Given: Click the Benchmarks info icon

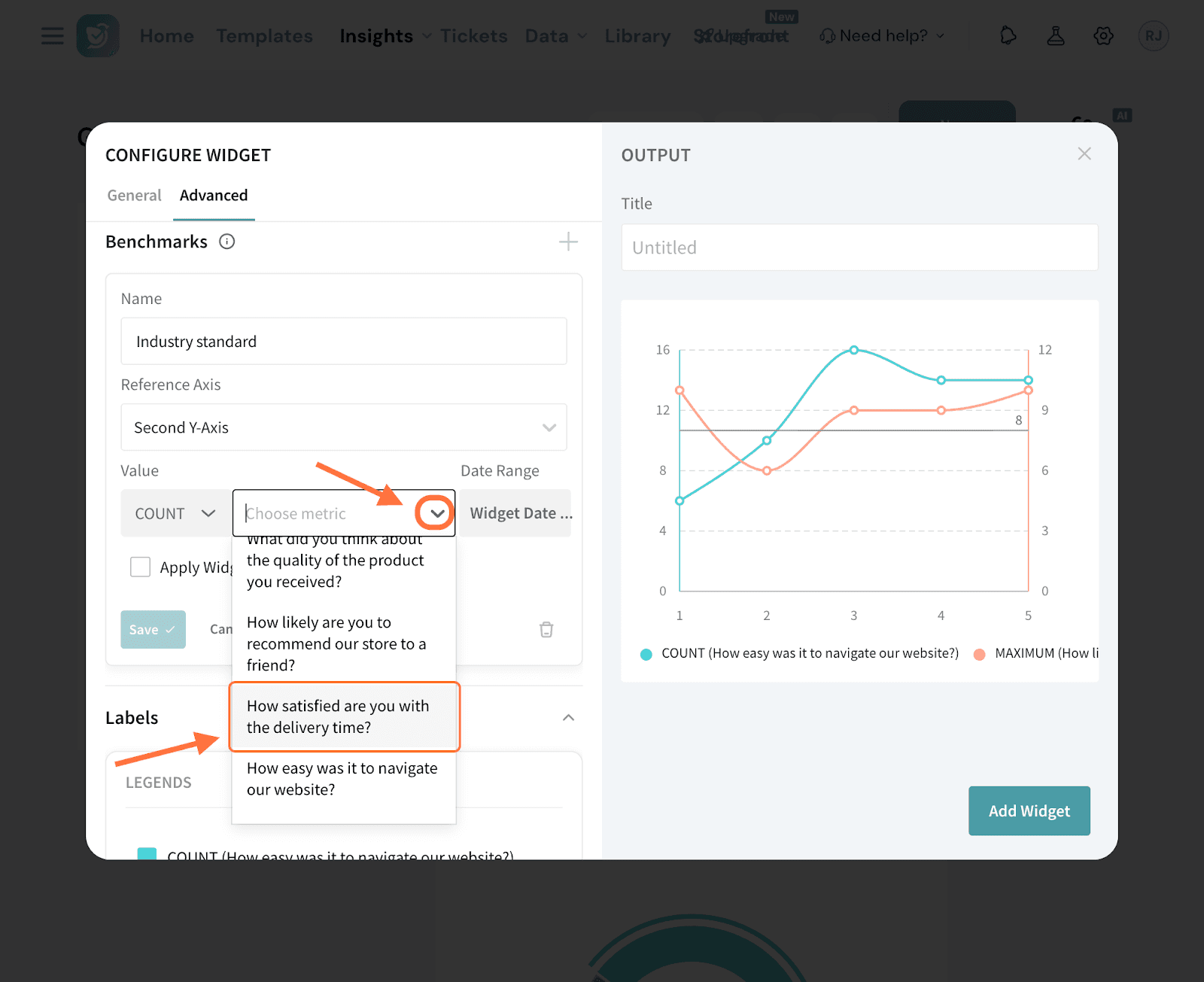Looking at the screenshot, I should point(227,242).
